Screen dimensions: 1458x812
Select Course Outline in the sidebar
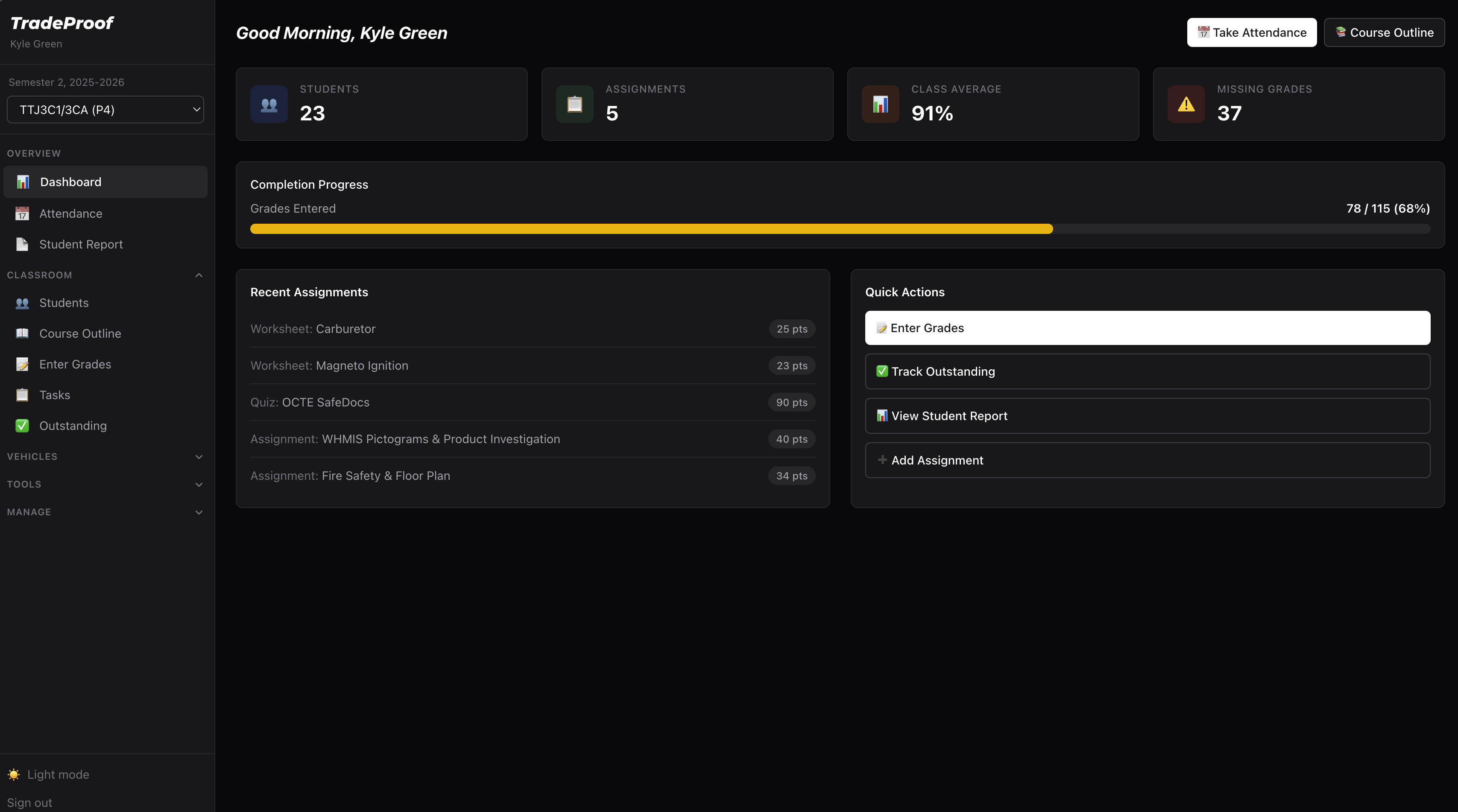point(80,333)
